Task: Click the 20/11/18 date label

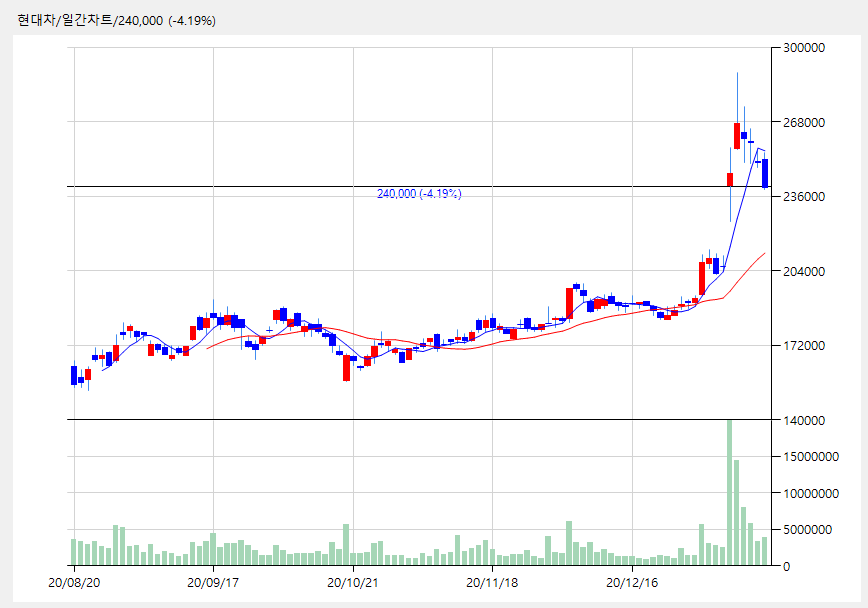Action: click(x=492, y=583)
